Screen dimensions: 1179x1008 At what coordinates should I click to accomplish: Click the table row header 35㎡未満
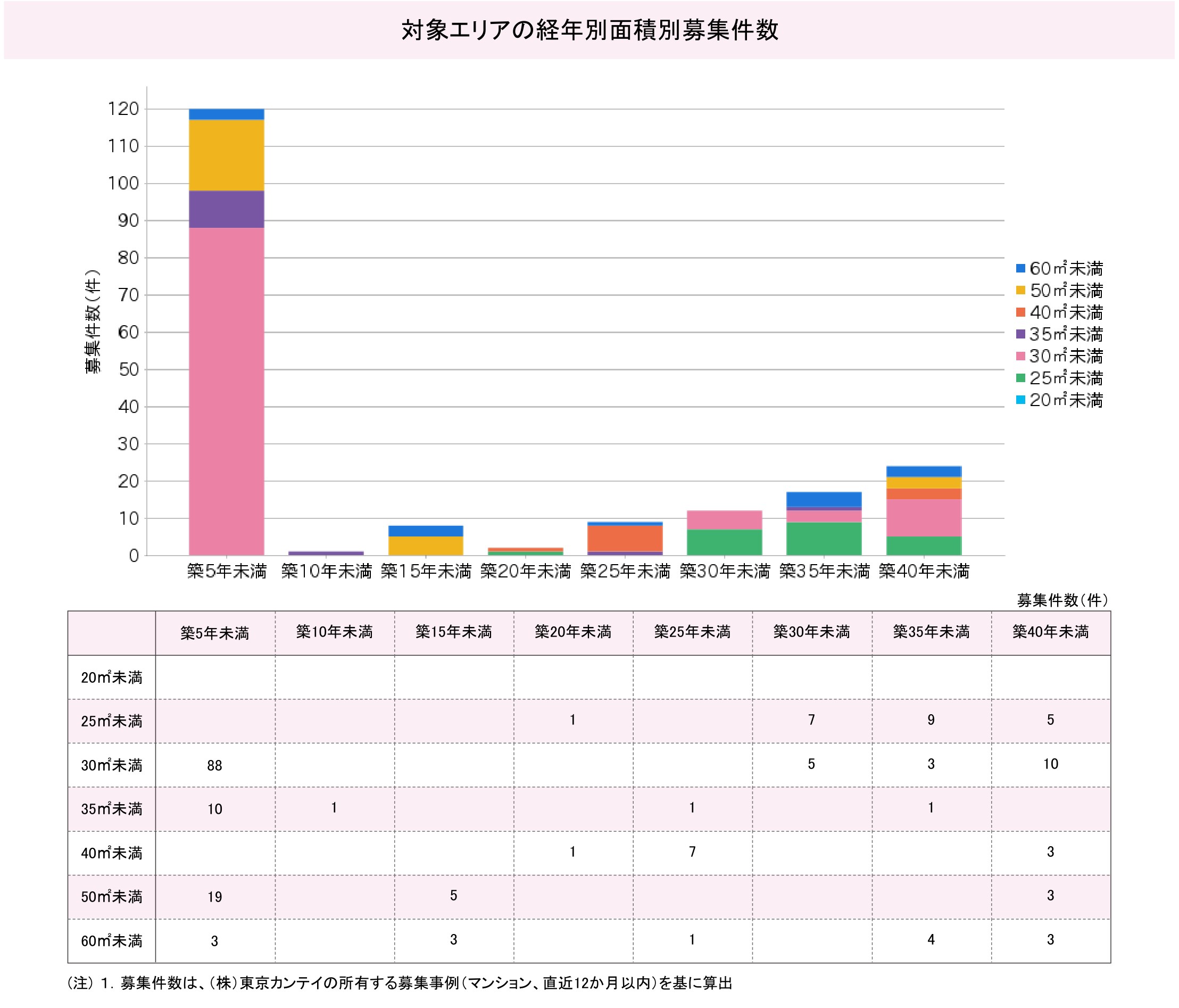point(112,809)
